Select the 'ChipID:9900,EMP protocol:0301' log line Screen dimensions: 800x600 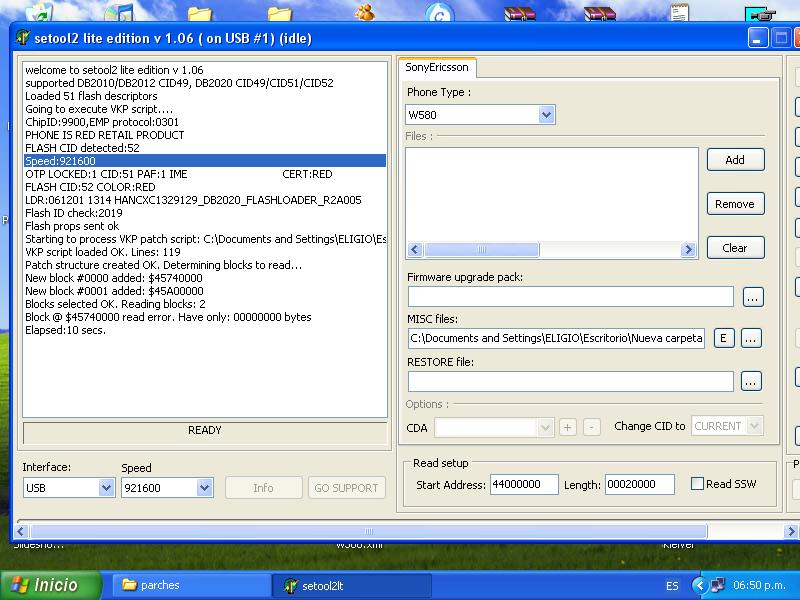pyautogui.click(x=102, y=122)
